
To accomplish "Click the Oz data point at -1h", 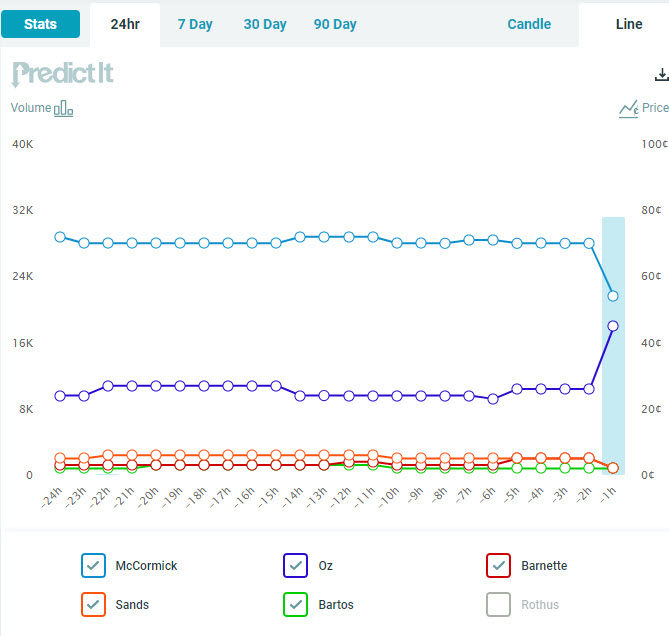I will (613, 326).
